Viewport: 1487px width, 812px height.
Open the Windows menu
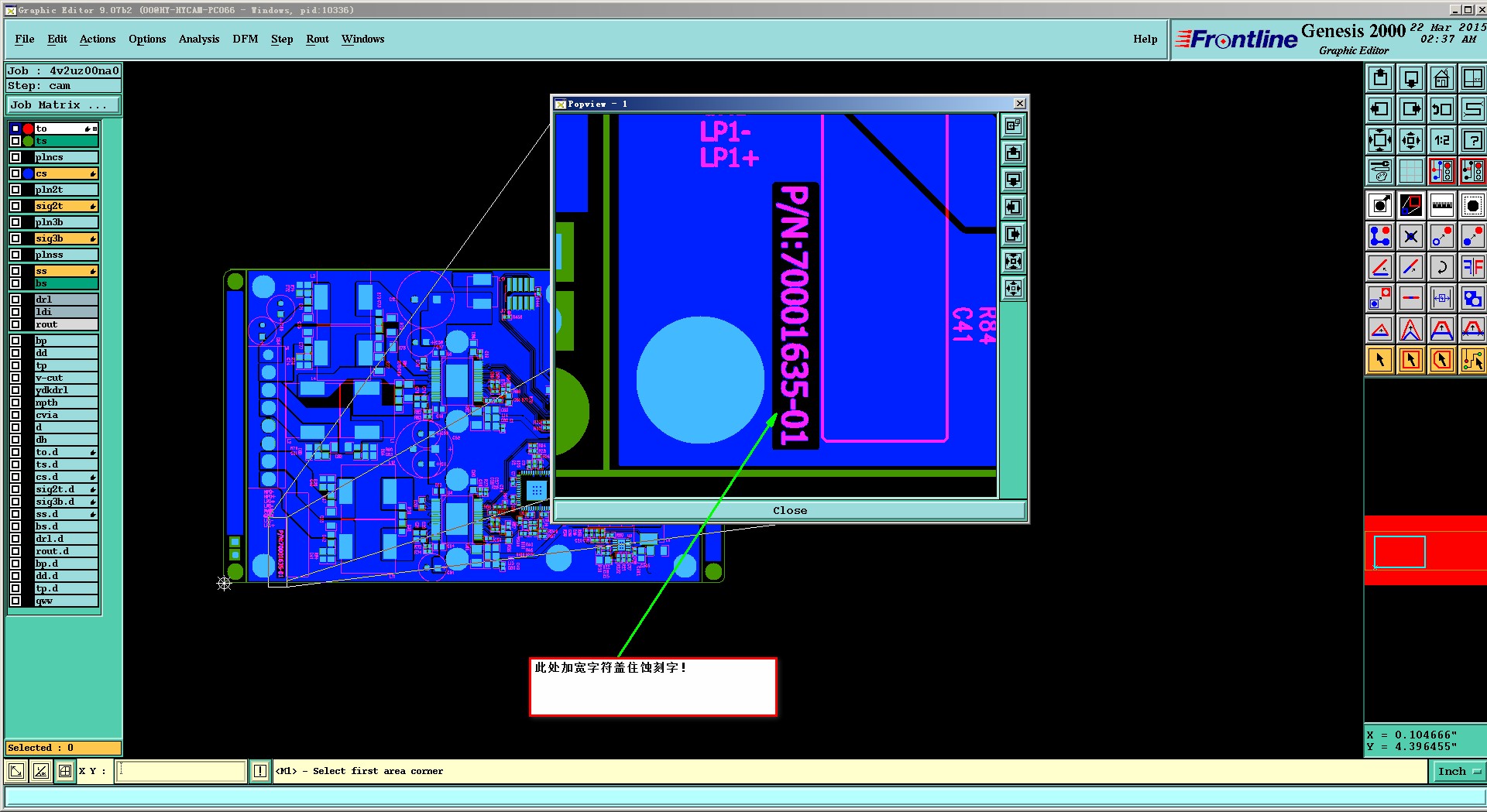[362, 39]
